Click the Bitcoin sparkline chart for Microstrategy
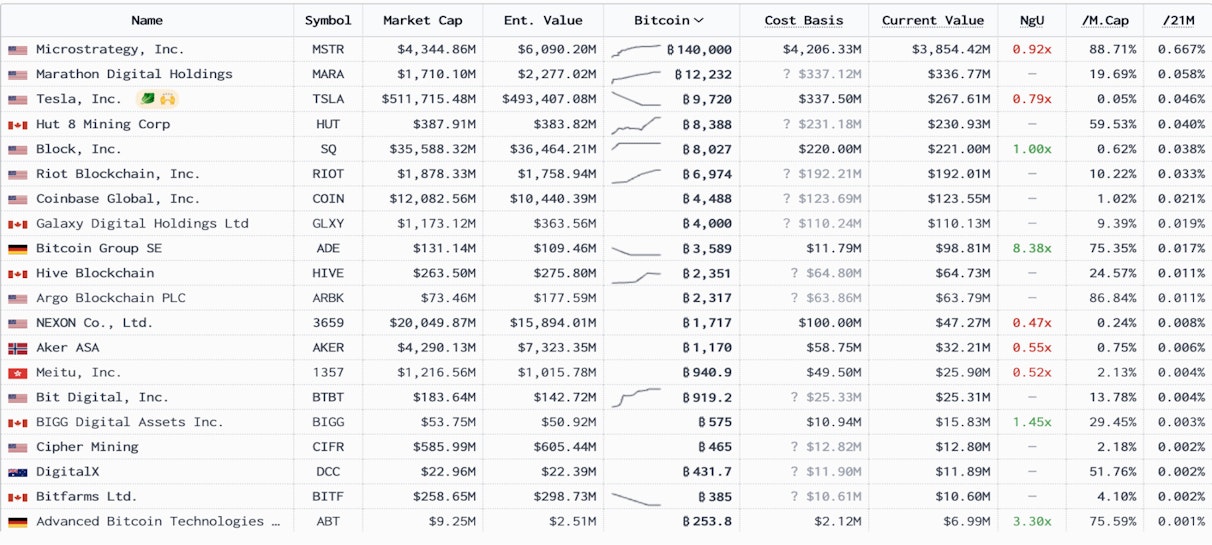Image resolution: width=1212 pixels, height=545 pixels. tap(636, 49)
